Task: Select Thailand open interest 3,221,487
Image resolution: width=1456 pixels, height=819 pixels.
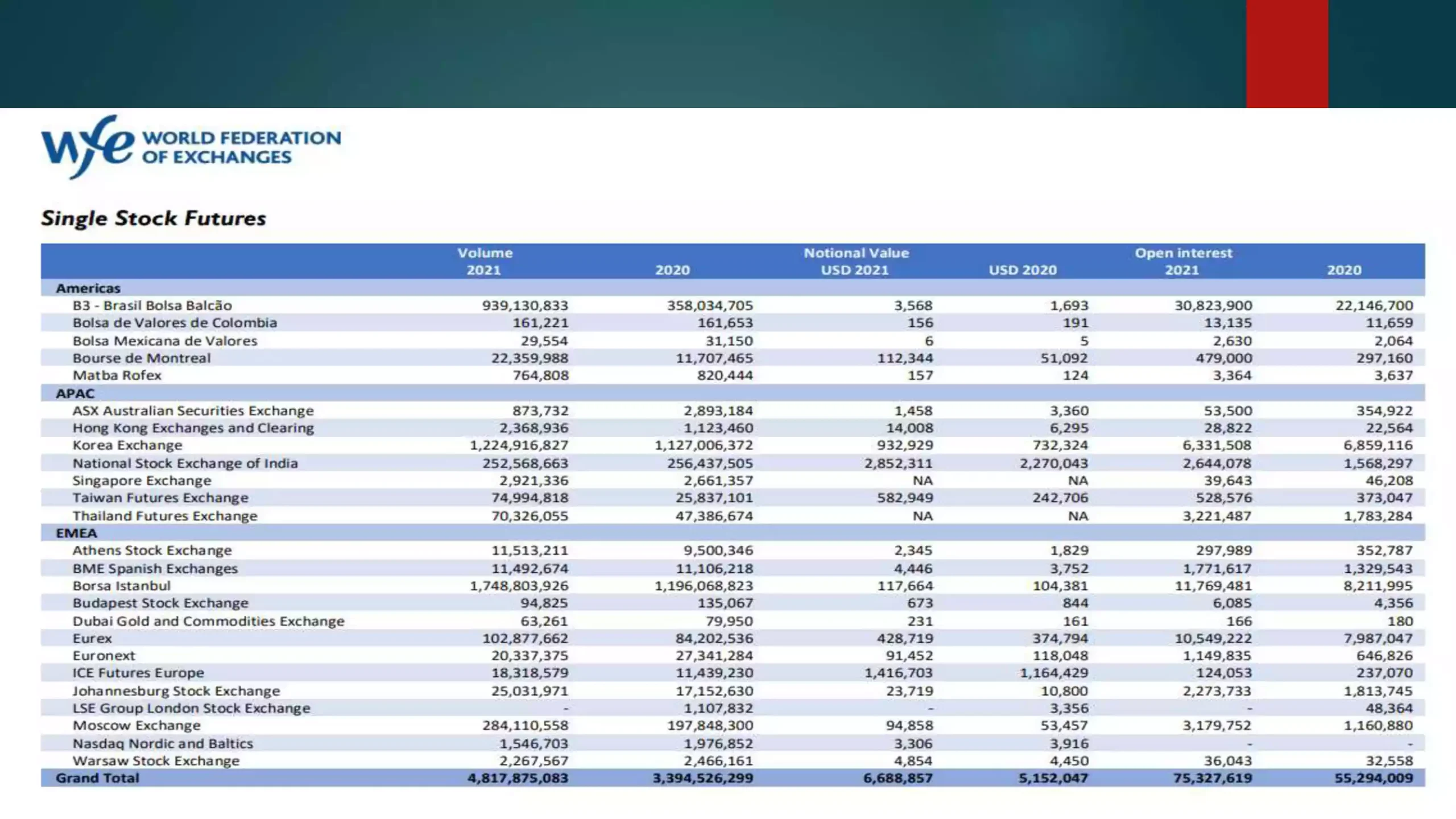Action: pos(1217,516)
